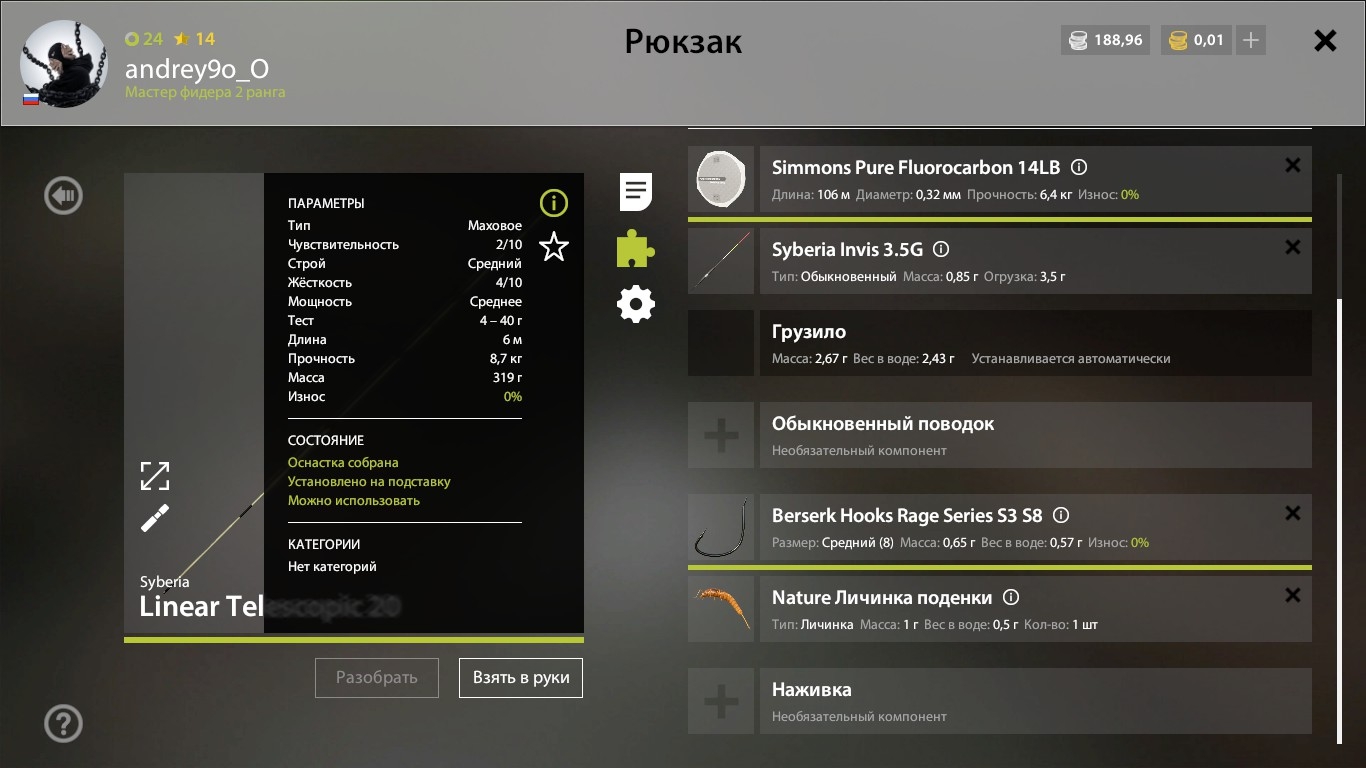The height and width of the screenshot is (768, 1366).
Task: Remove Berserk Hooks Rage Series hook
Action: [x=1292, y=513]
